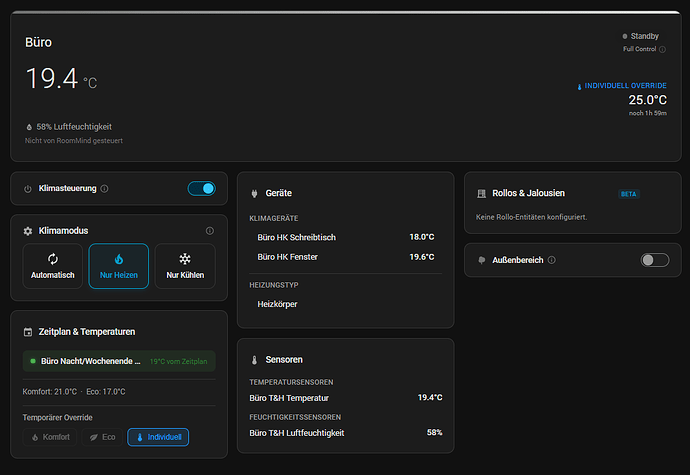Viewport: 690px width, 475px height.
Task: Click the Büro HK Fenster device row
Action: pyautogui.click(x=345, y=257)
